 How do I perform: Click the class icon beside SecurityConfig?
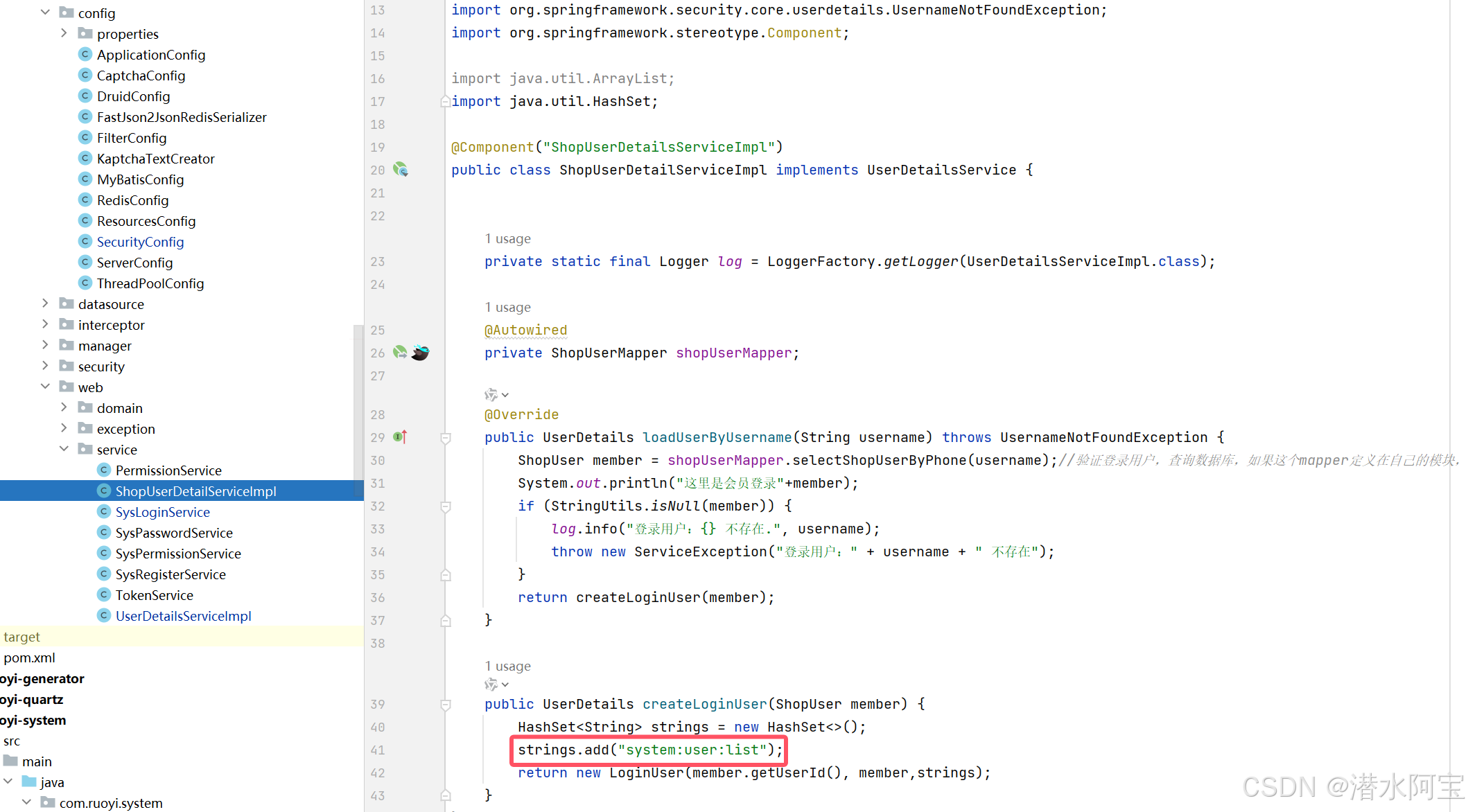pyautogui.click(x=85, y=242)
